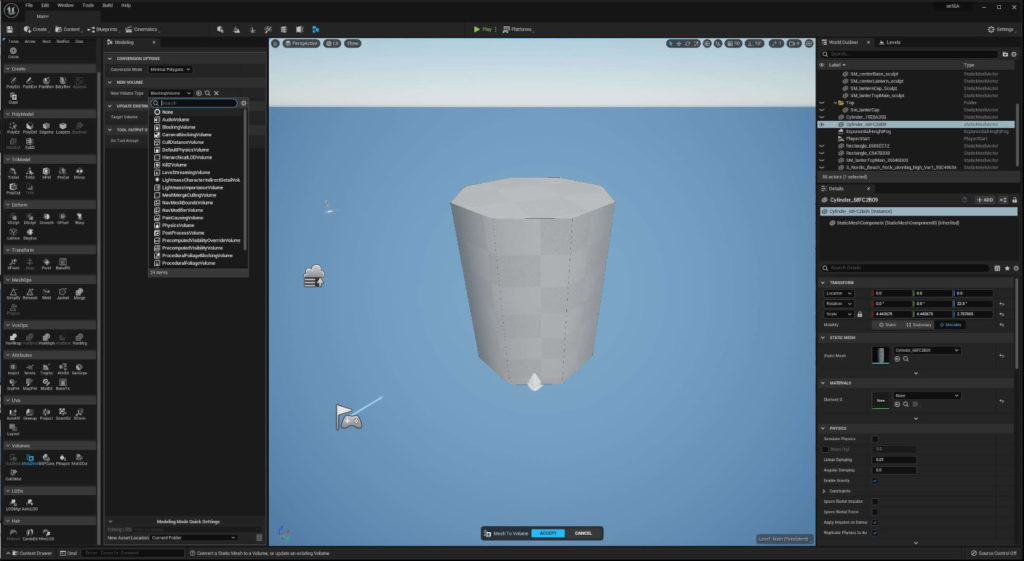This screenshot has width=1024, height=561.
Task: Open the Edit menu
Action: pos(45,5)
